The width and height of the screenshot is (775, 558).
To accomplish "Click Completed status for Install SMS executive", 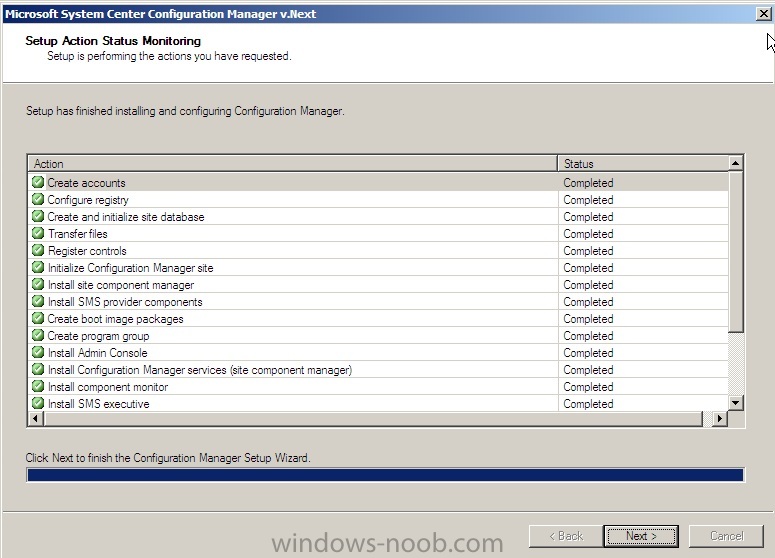I will click(588, 404).
